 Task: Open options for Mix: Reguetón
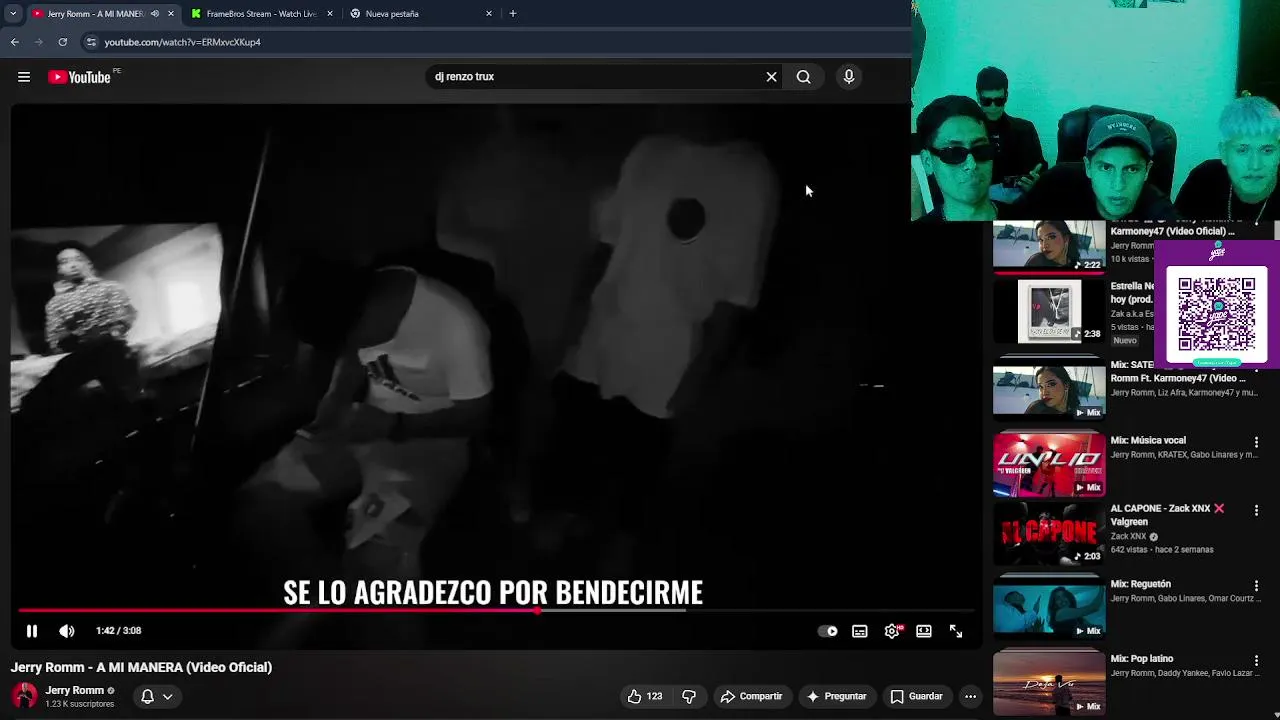click(1257, 586)
